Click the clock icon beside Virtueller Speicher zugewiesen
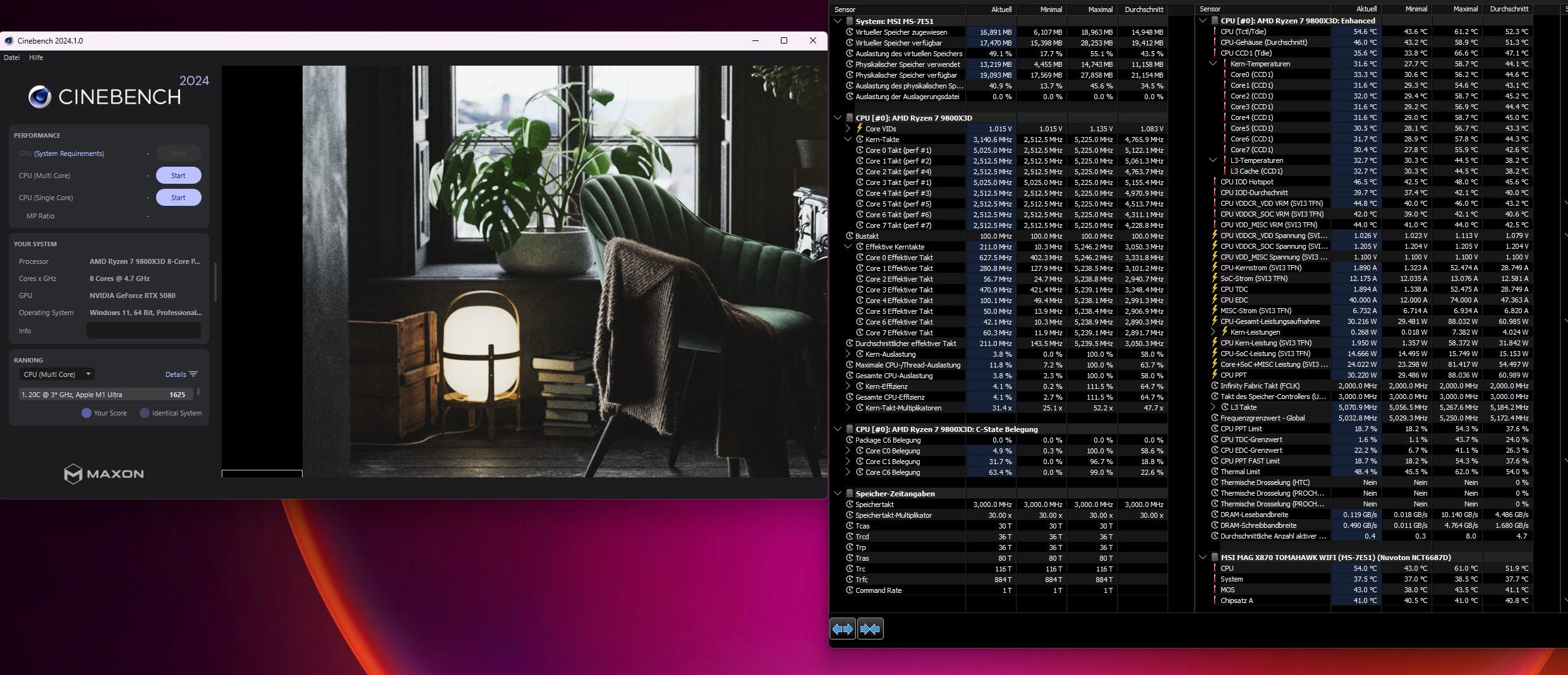This screenshot has height=675, width=1568. pyautogui.click(x=850, y=32)
